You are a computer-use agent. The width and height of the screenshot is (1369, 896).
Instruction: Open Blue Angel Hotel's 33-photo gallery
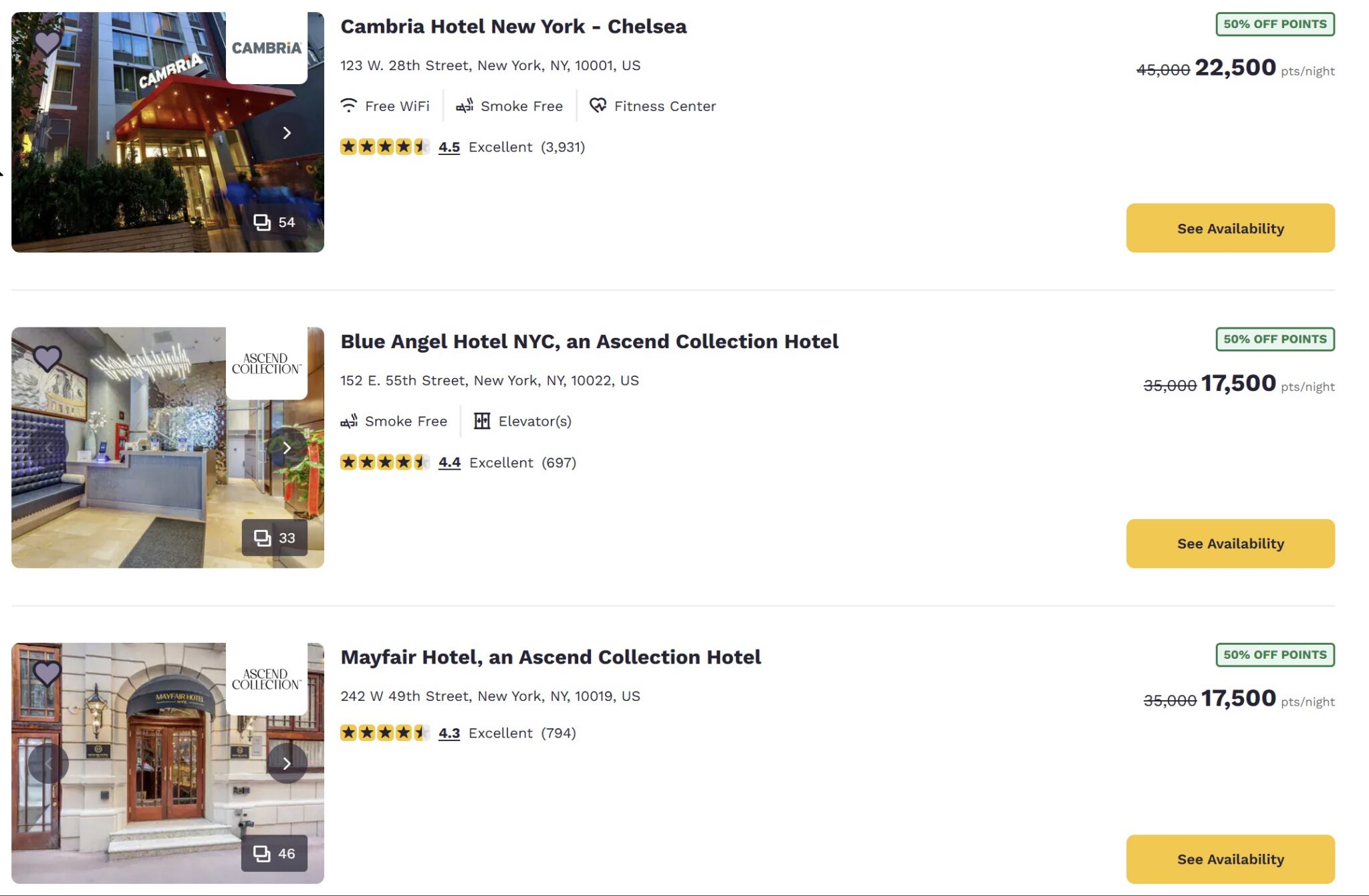(x=274, y=538)
